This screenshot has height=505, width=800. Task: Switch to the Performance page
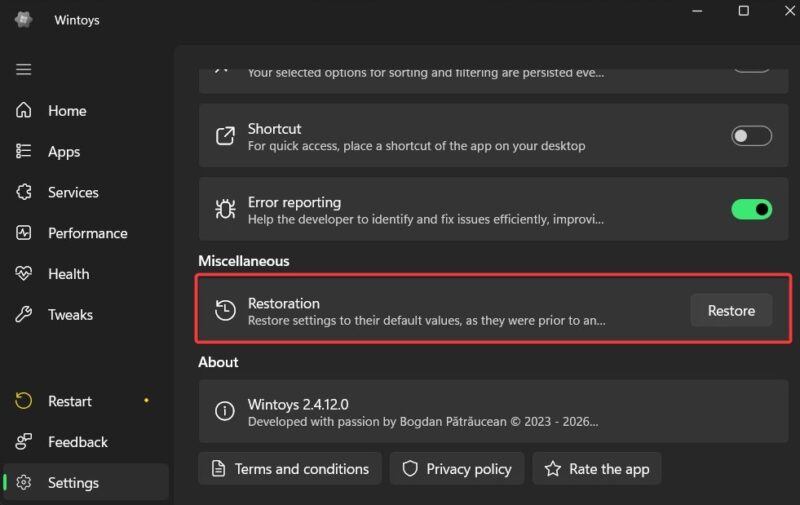tap(86, 233)
